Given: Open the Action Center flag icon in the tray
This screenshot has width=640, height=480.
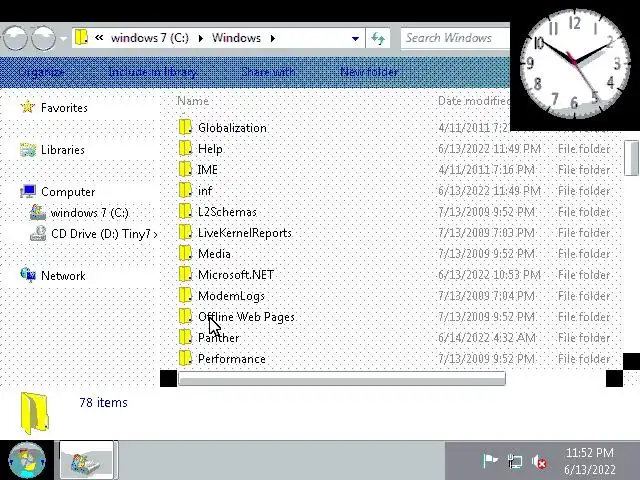Looking at the screenshot, I should click(490, 461).
